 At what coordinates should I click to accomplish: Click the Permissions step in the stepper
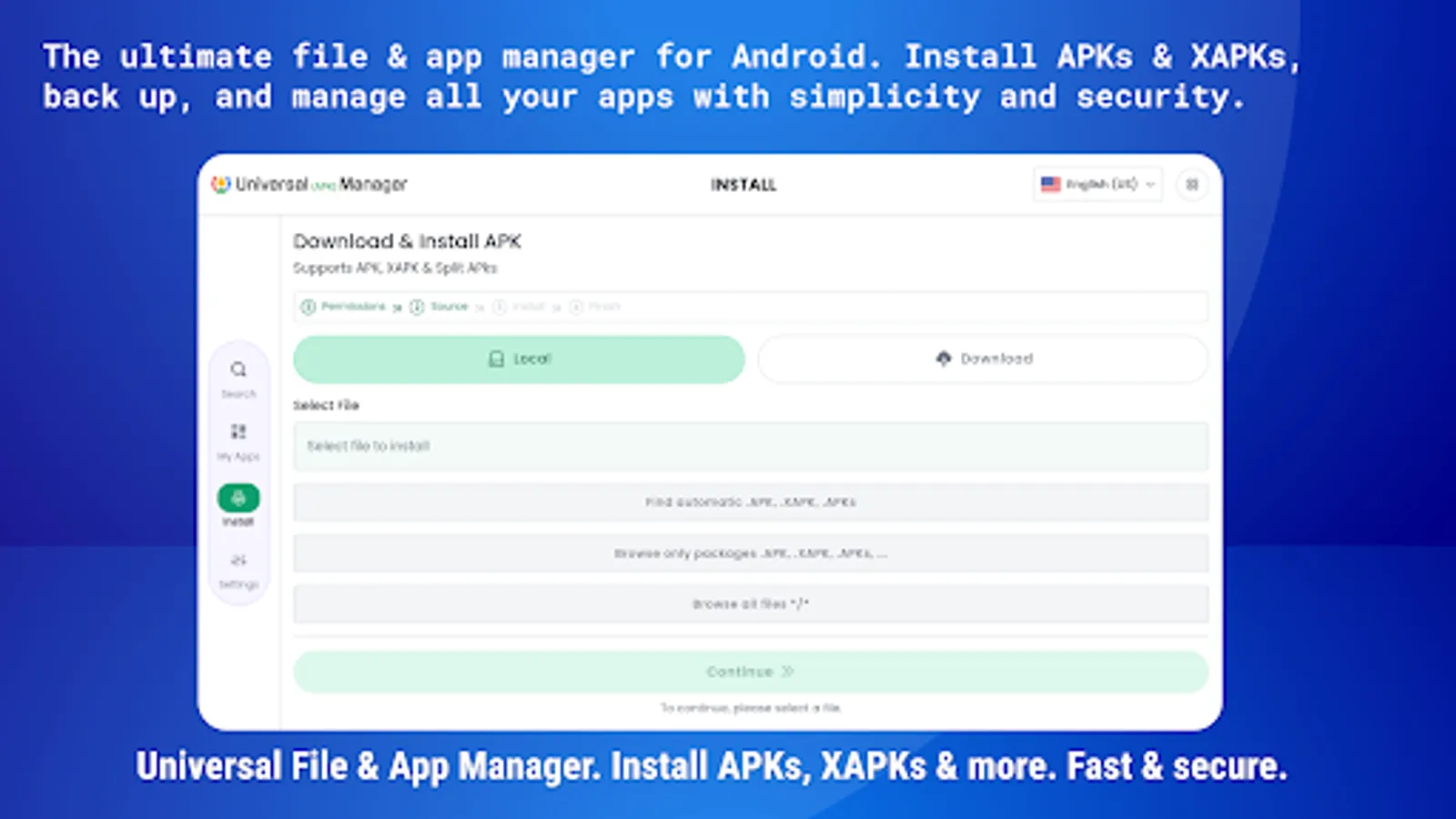point(344,307)
